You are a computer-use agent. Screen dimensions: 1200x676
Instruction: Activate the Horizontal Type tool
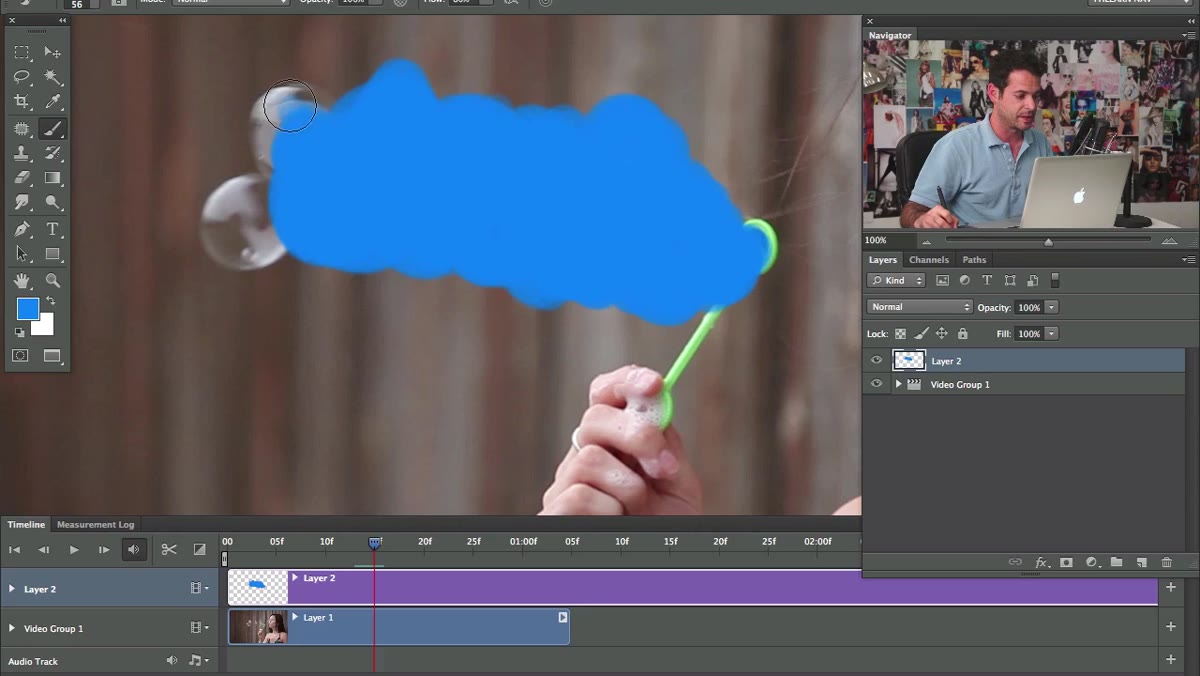click(53, 229)
